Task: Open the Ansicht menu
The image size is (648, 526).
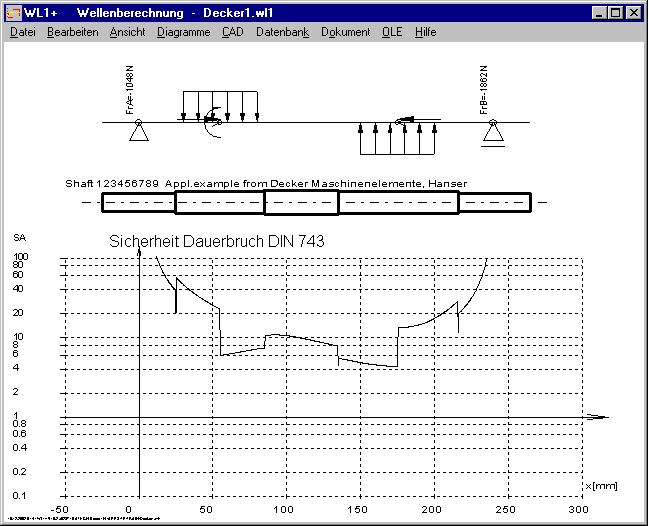Action: (x=127, y=32)
